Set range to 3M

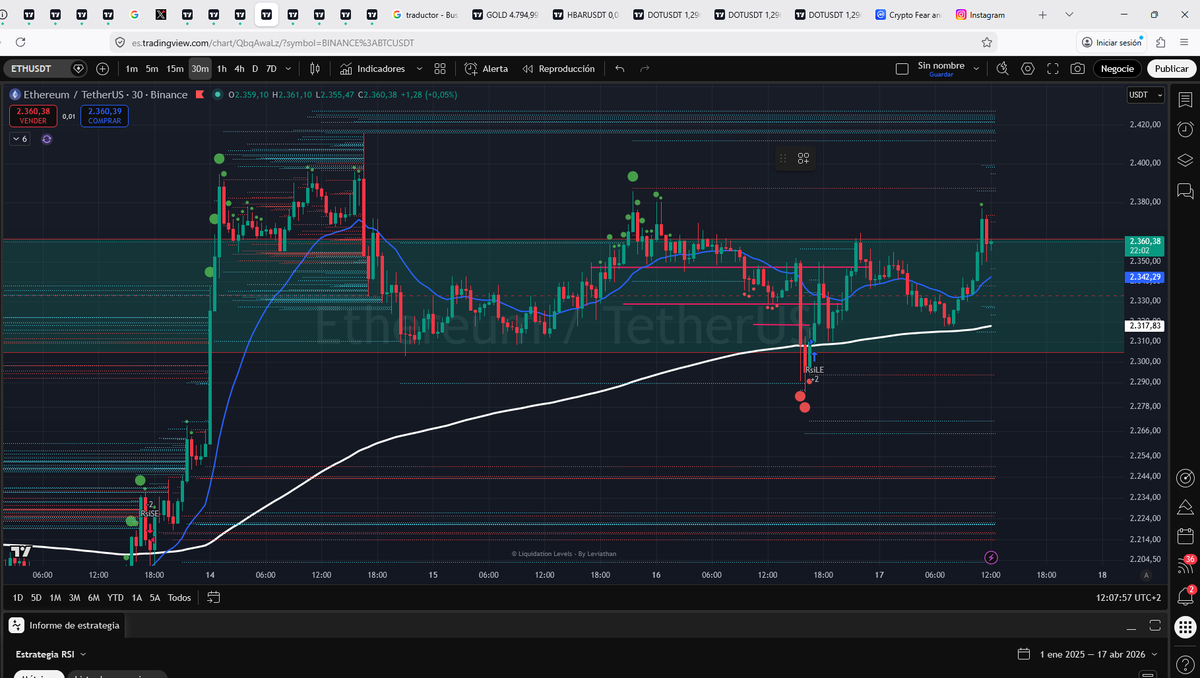[x=74, y=597]
